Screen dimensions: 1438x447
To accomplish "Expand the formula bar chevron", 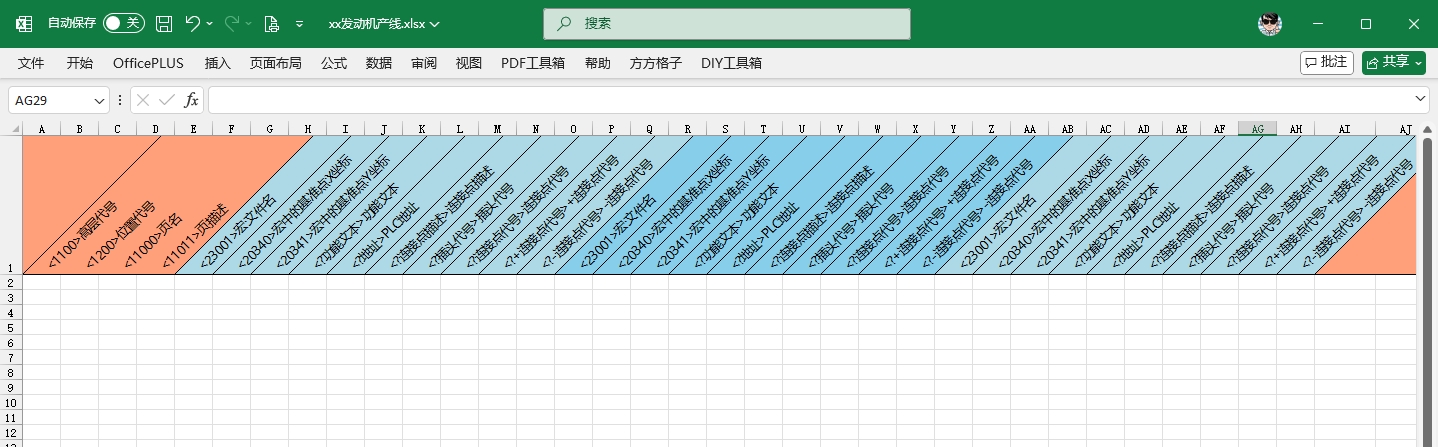I will [x=1421, y=99].
